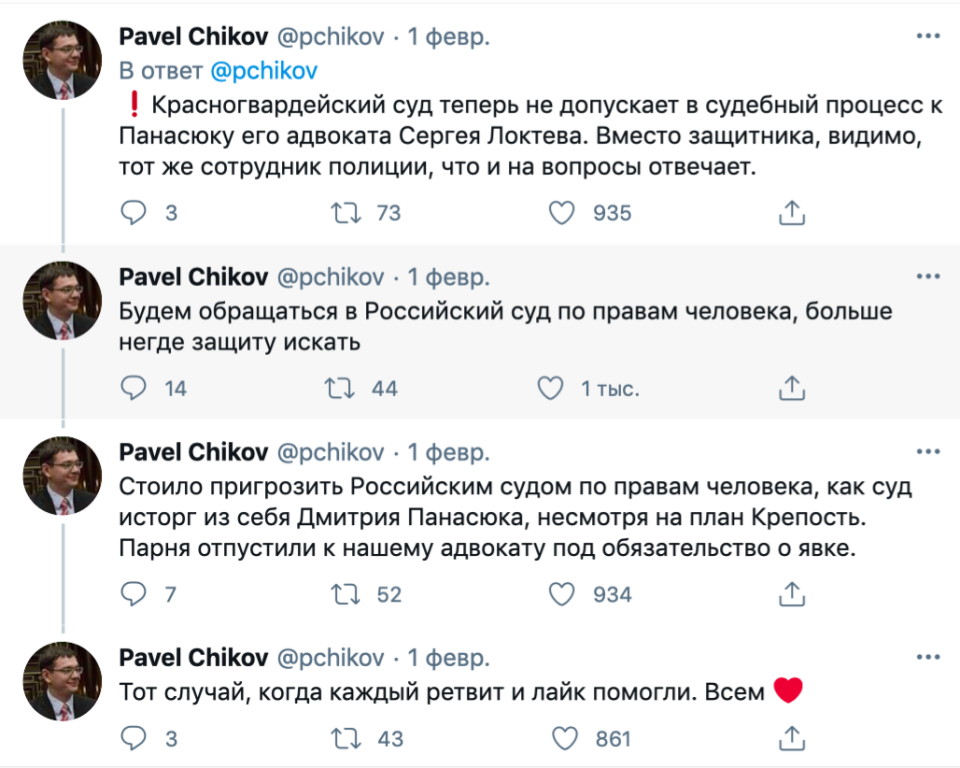Like the tweet with 934 likes
This screenshot has height=768, width=960.
click(565, 594)
